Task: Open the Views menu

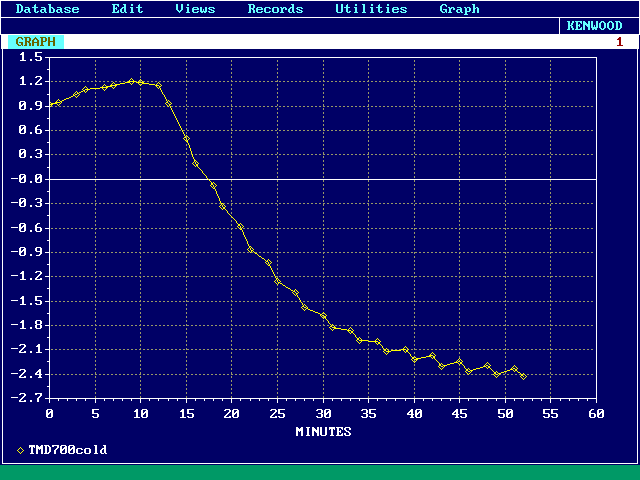Action: [x=195, y=9]
